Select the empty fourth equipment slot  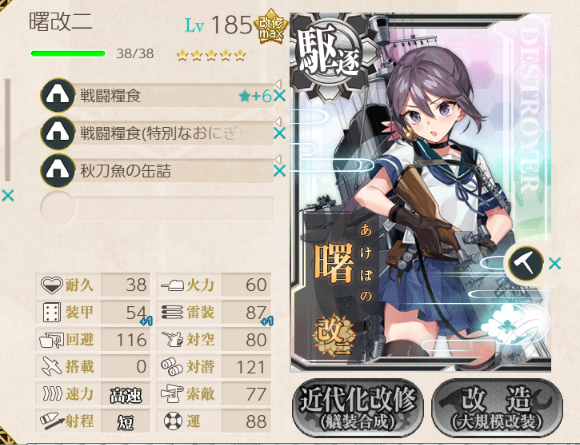157,208
